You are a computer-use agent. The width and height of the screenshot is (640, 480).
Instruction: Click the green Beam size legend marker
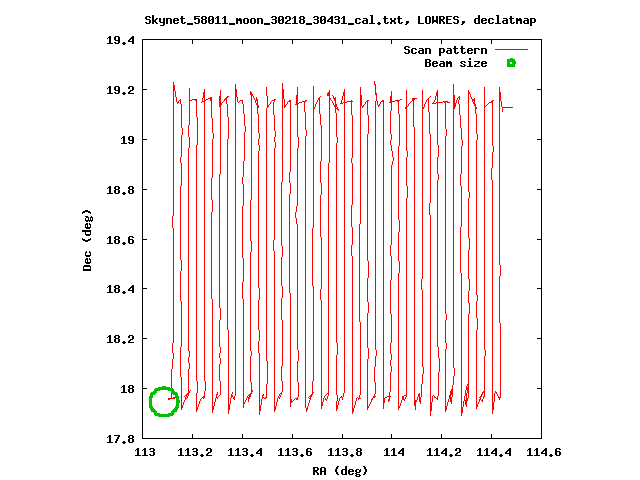pos(511,63)
